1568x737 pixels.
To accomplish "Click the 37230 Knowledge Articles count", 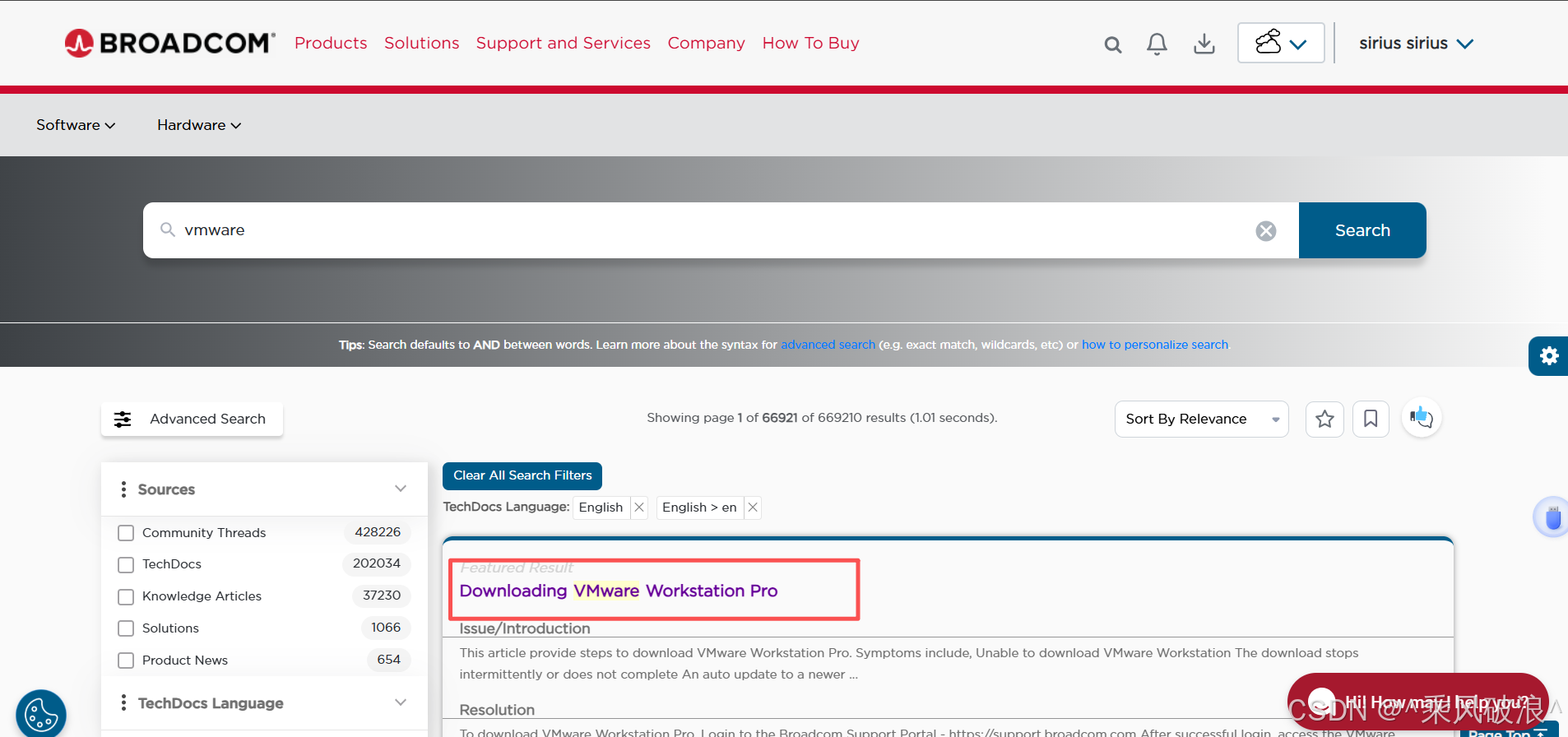I will (382, 596).
